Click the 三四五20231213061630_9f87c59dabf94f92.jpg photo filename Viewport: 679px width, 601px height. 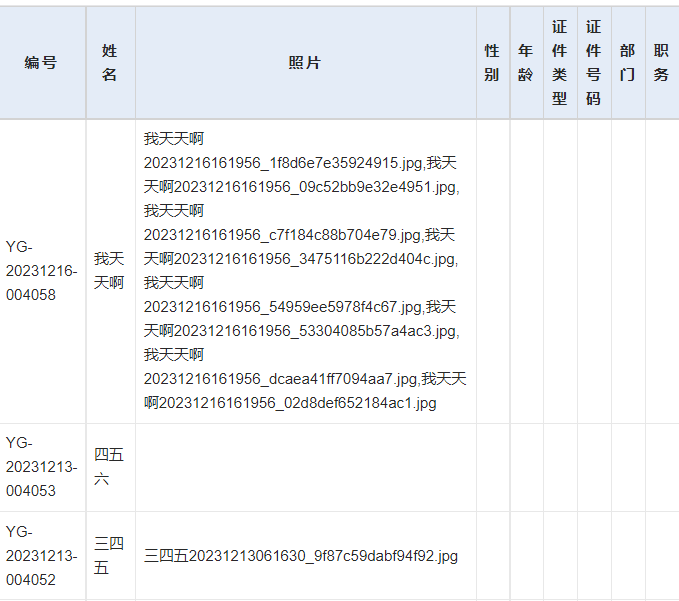coord(301,556)
